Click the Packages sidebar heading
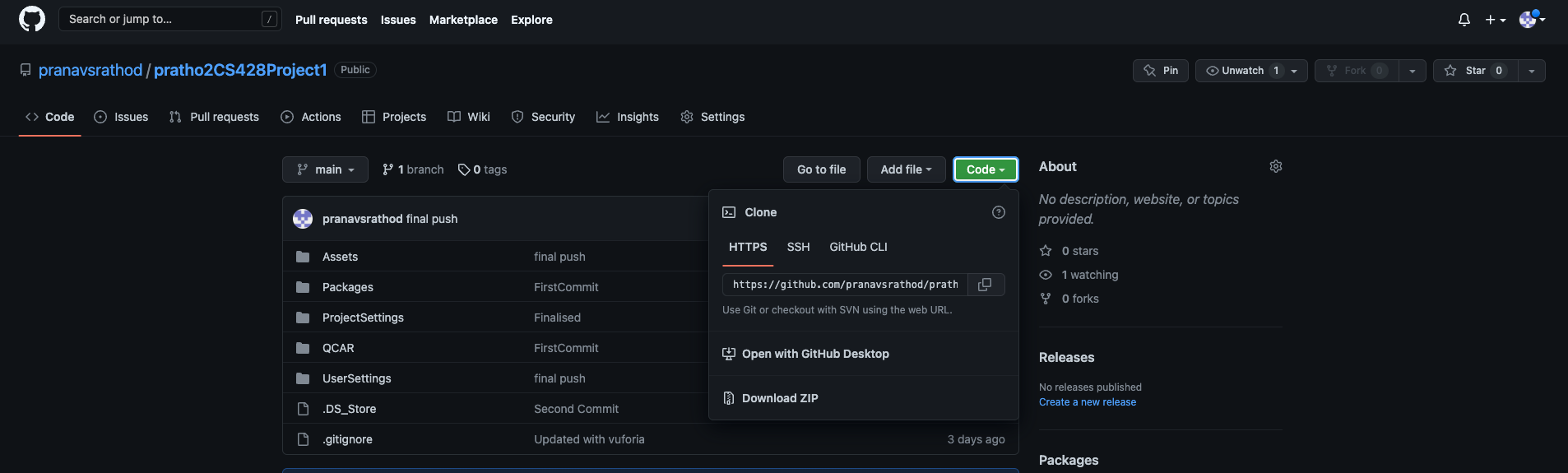This screenshot has height=473, width=1568. pos(1069,461)
